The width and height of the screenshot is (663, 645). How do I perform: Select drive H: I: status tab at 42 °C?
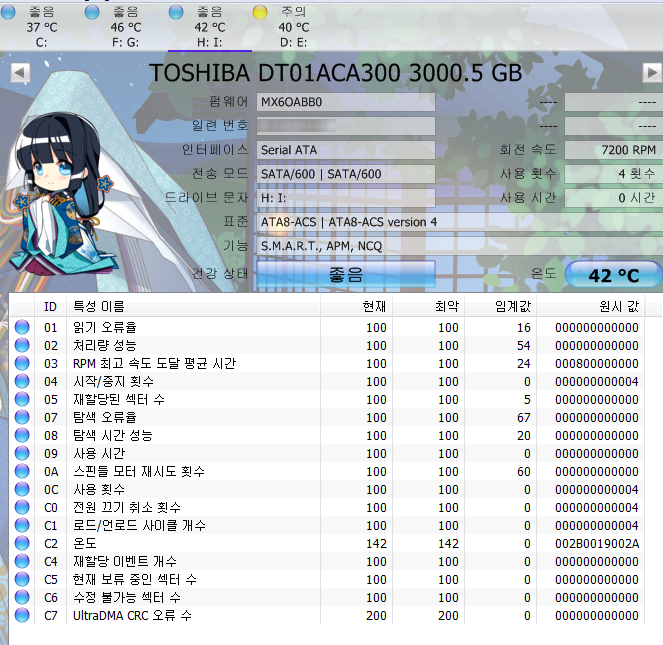(210, 27)
